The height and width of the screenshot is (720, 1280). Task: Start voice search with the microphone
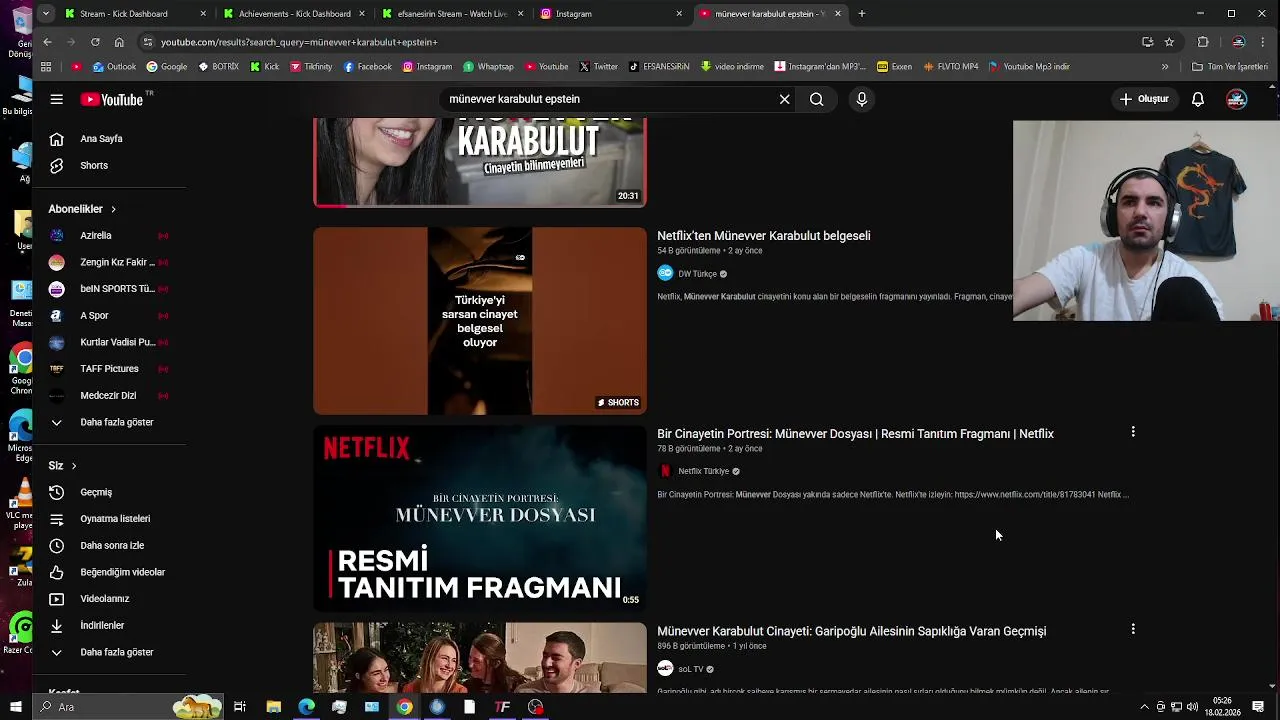(862, 99)
